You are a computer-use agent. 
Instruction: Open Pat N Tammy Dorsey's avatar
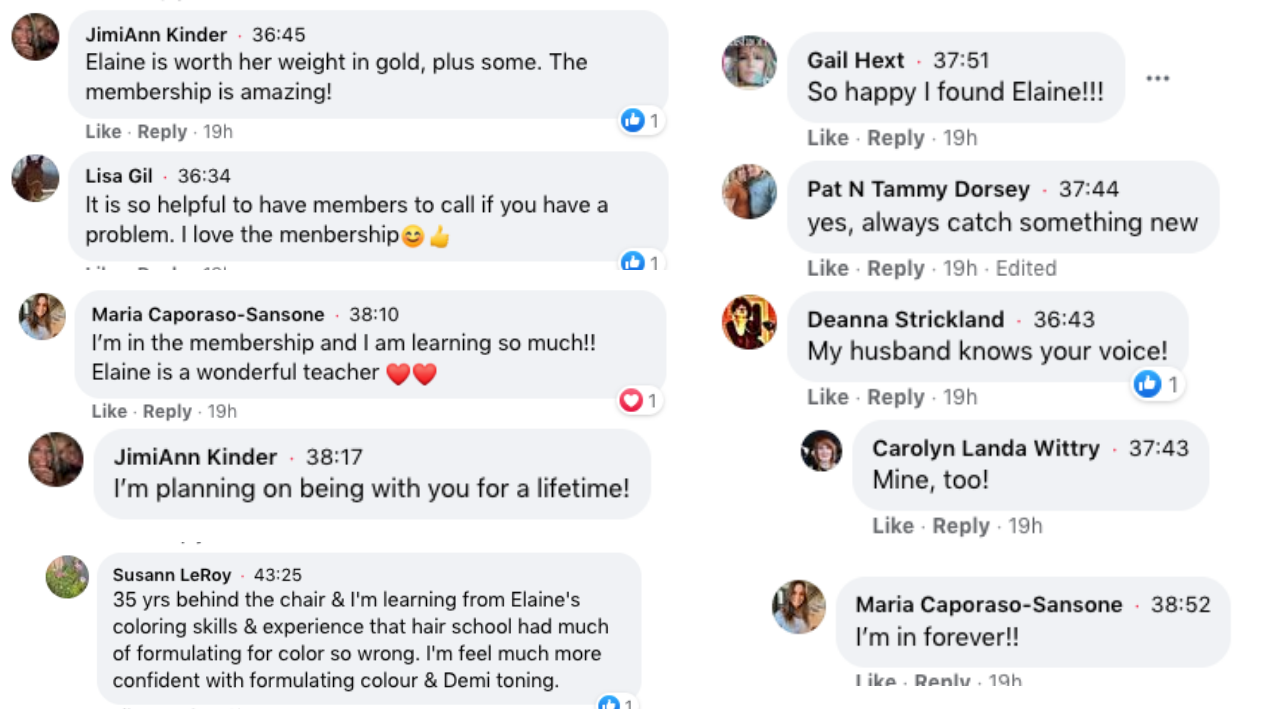[749, 191]
